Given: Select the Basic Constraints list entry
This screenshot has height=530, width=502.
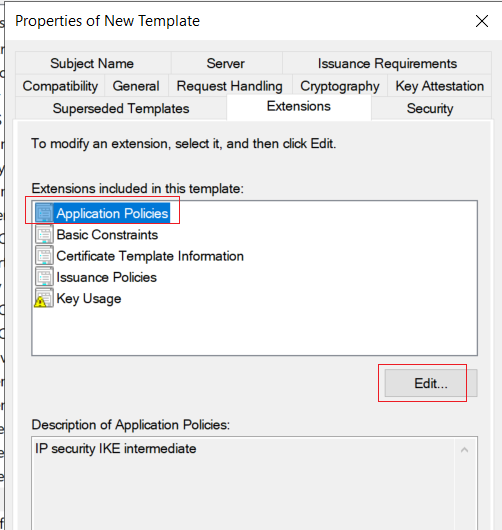Looking at the screenshot, I should tap(107, 235).
